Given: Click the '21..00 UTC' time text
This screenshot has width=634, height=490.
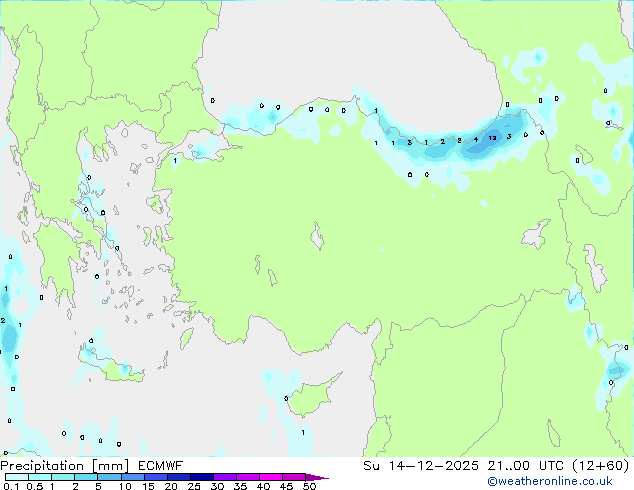Looking at the screenshot, I should pos(526,466).
